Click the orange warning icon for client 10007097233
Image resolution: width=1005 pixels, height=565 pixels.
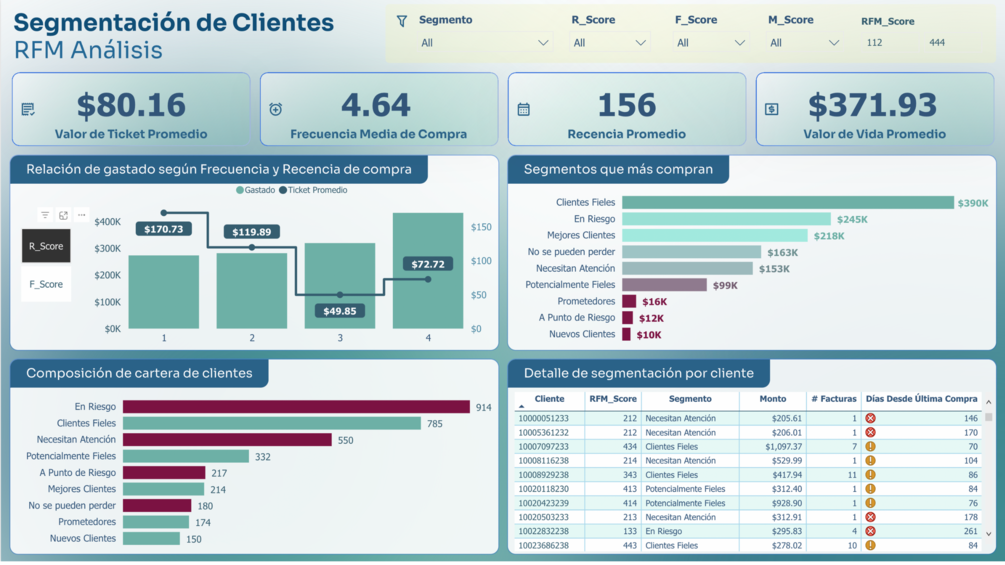coord(870,446)
